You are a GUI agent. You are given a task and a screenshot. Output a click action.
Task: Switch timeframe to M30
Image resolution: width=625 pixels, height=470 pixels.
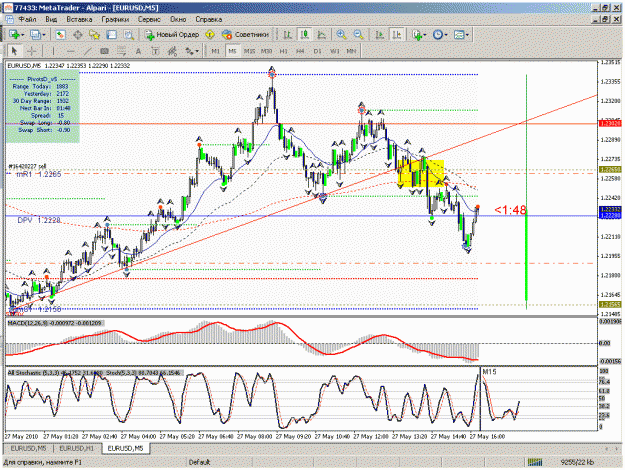[266, 51]
